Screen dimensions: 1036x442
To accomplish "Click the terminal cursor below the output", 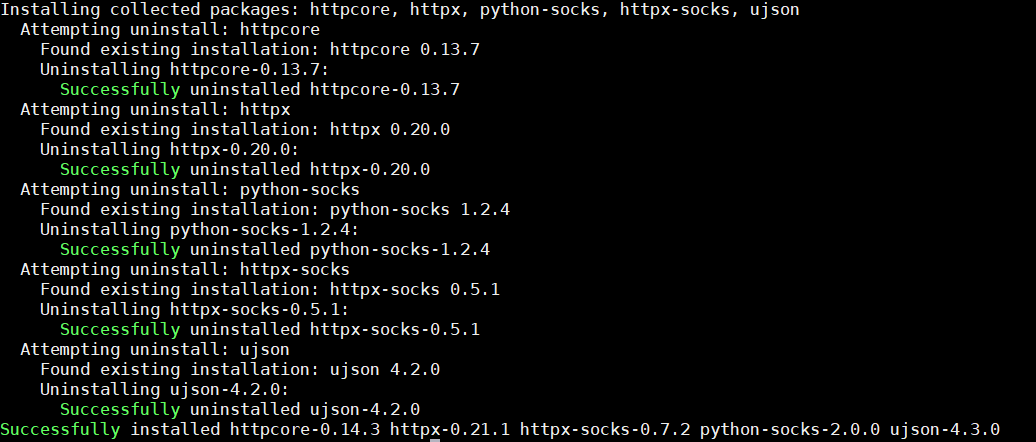I will coord(435,440).
